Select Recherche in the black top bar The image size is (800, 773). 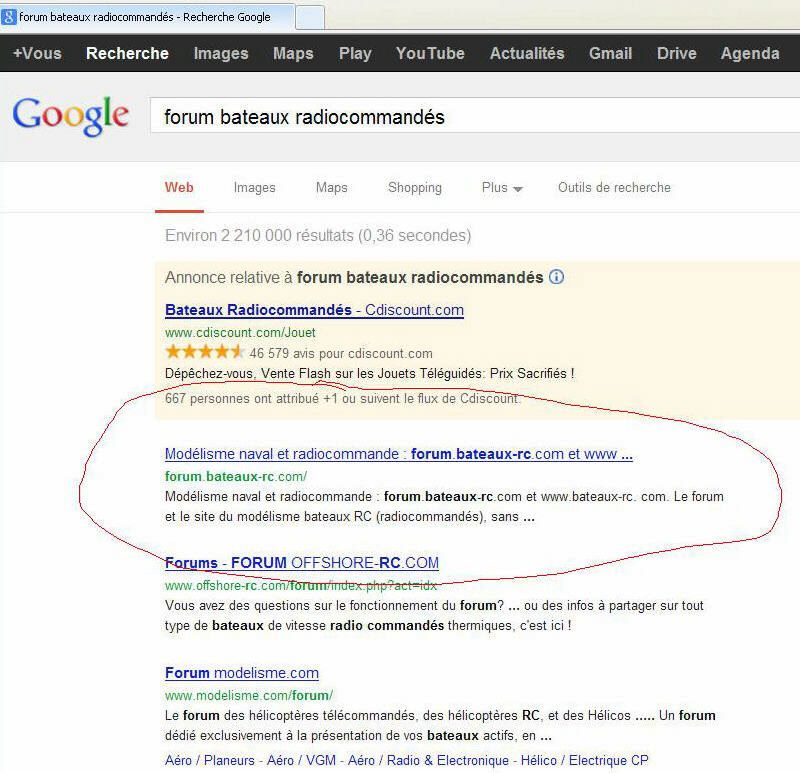(x=127, y=53)
